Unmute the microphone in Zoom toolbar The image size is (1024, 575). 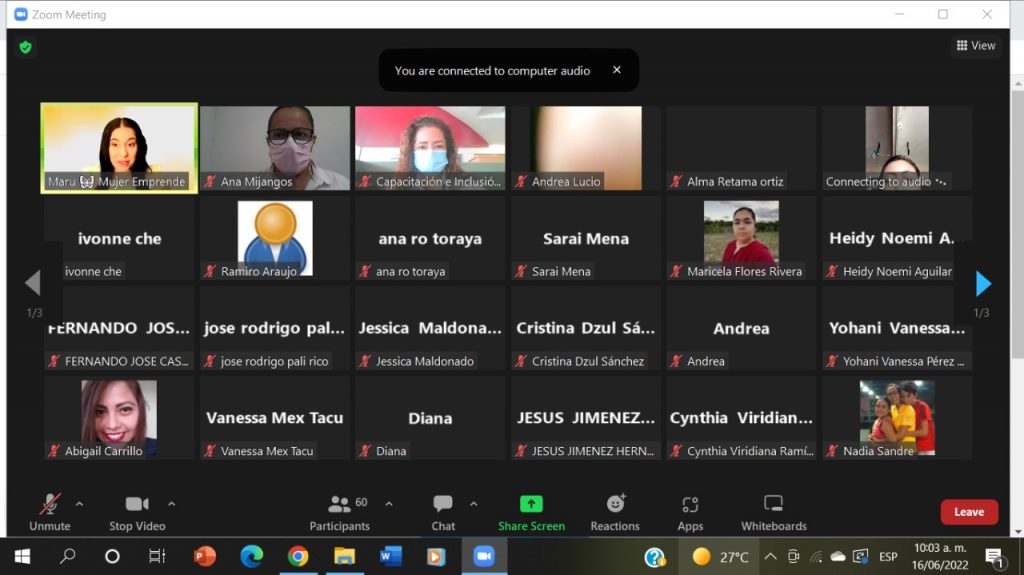pyautogui.click(x=50, y=512)
